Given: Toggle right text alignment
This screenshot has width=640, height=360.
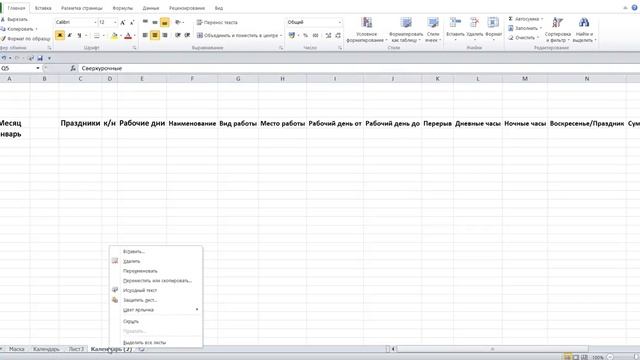Looking at the screenshot, I should (x=164, y=36).
